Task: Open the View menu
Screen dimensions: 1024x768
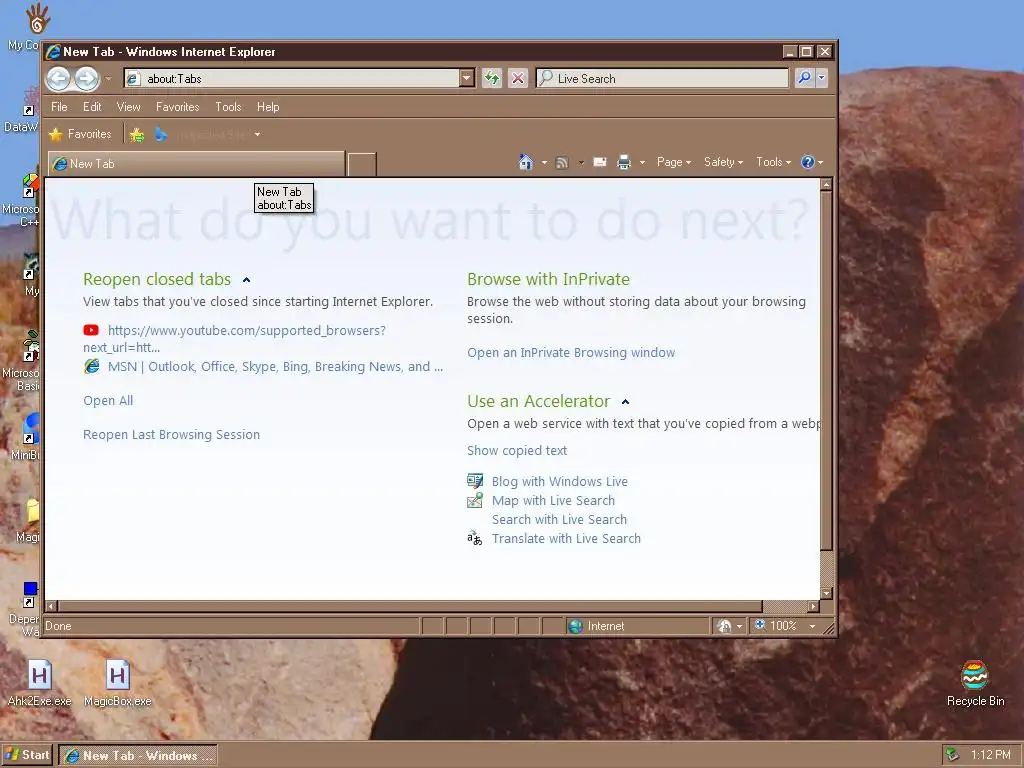Action: [x=129, y=106]
